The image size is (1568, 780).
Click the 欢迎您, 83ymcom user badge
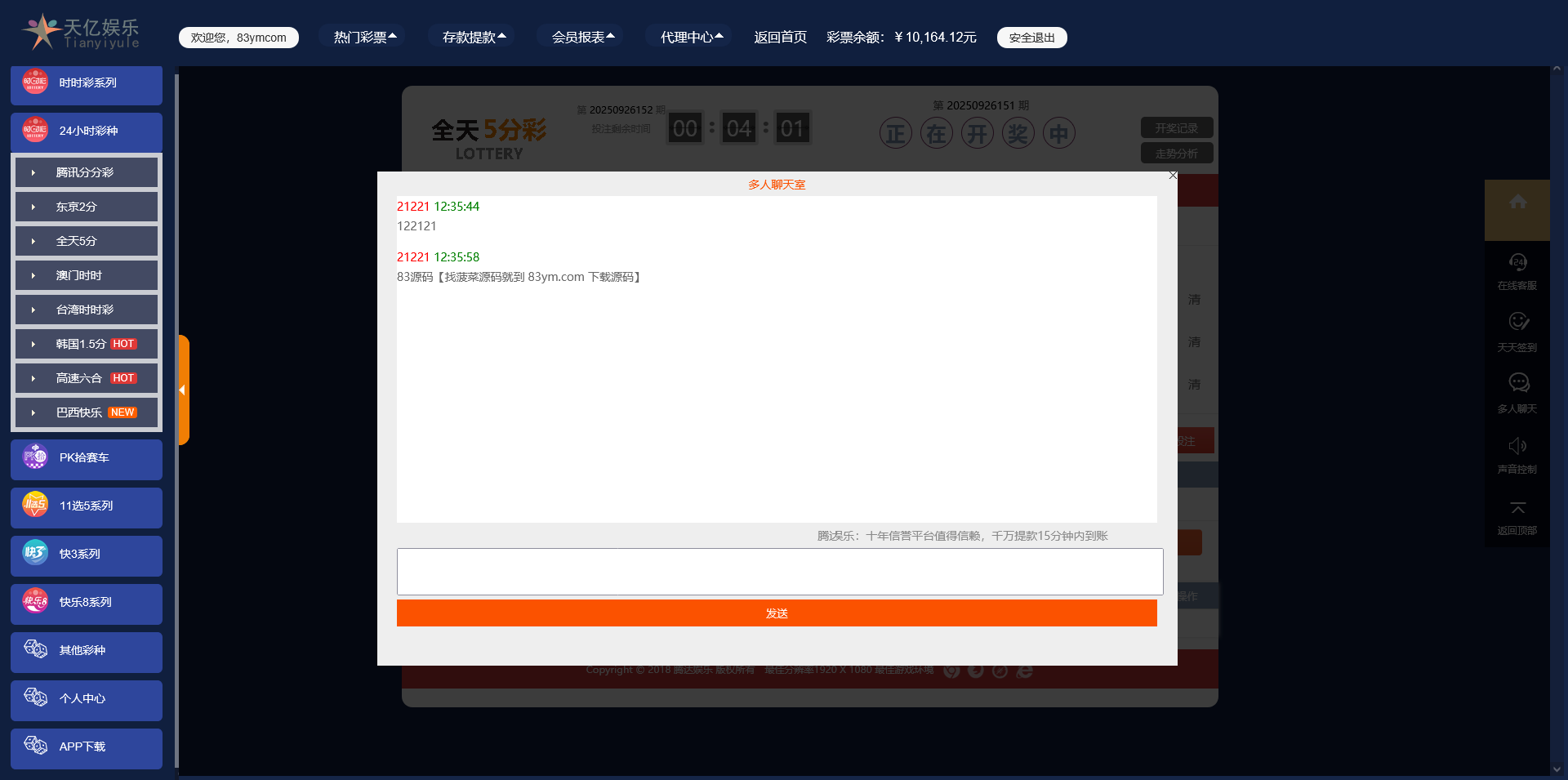(x=238, y=38)
